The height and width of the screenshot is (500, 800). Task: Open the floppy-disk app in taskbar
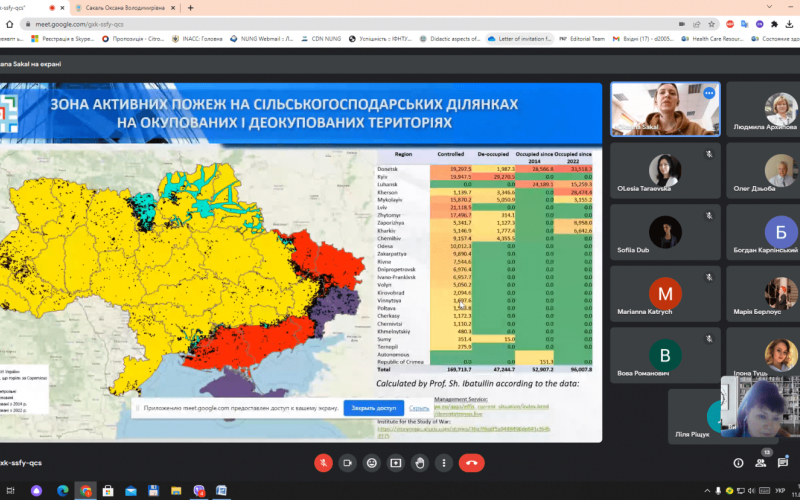point(153,491)
